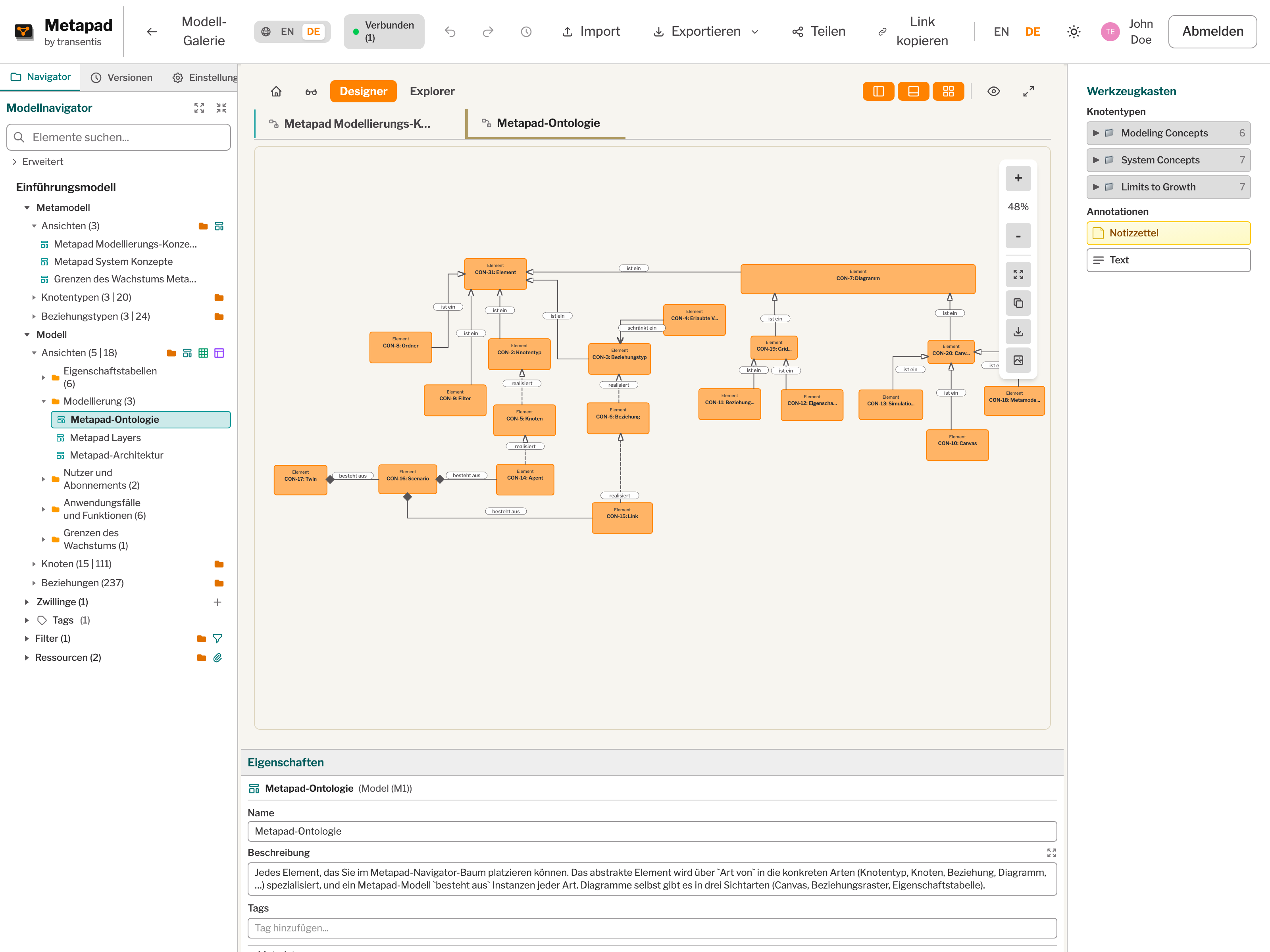Zoom in on the canvas with plus
This screenshot has width=1270, height=952.
point(1018,178)
